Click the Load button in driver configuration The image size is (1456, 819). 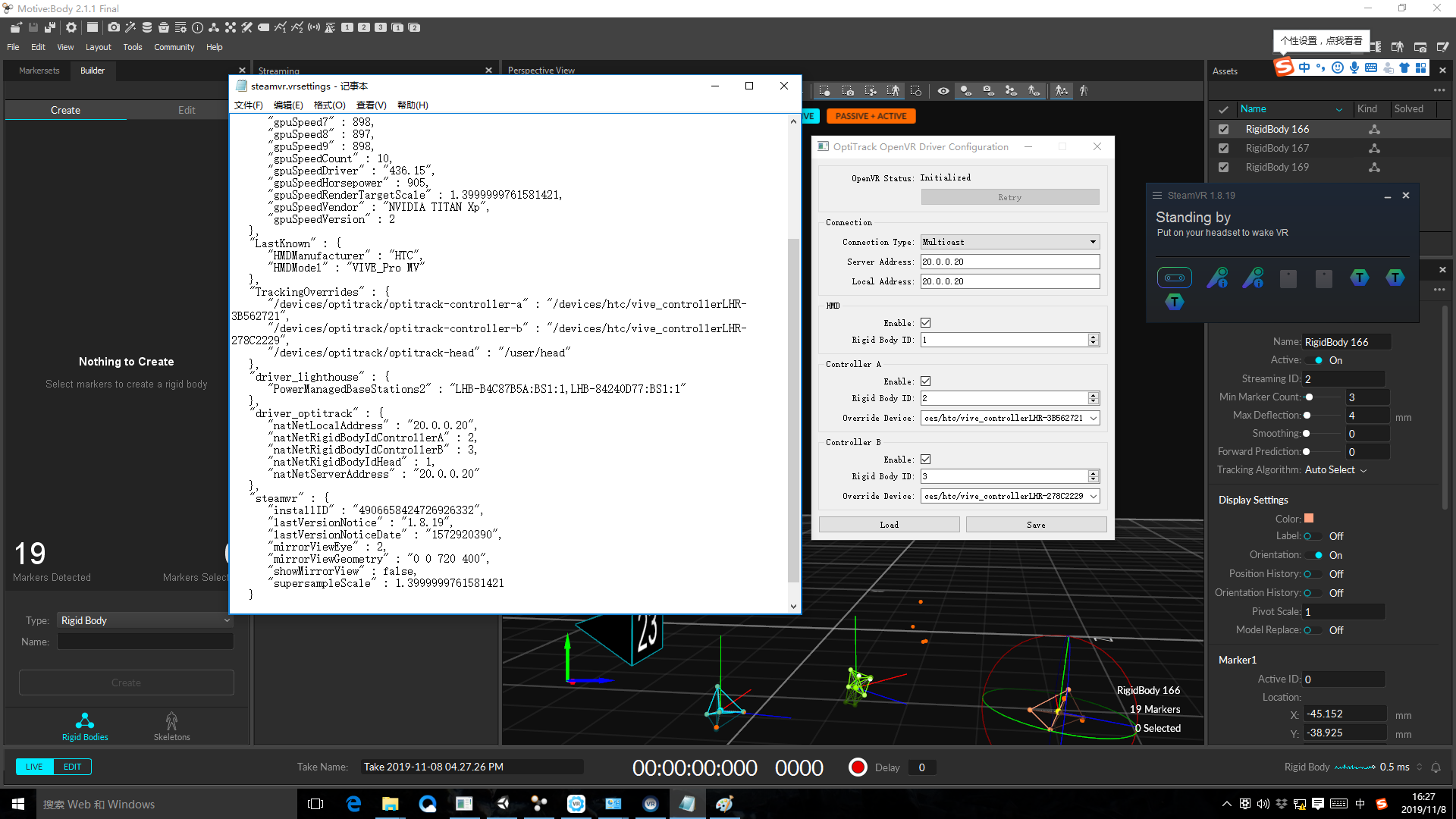[889, 525]
